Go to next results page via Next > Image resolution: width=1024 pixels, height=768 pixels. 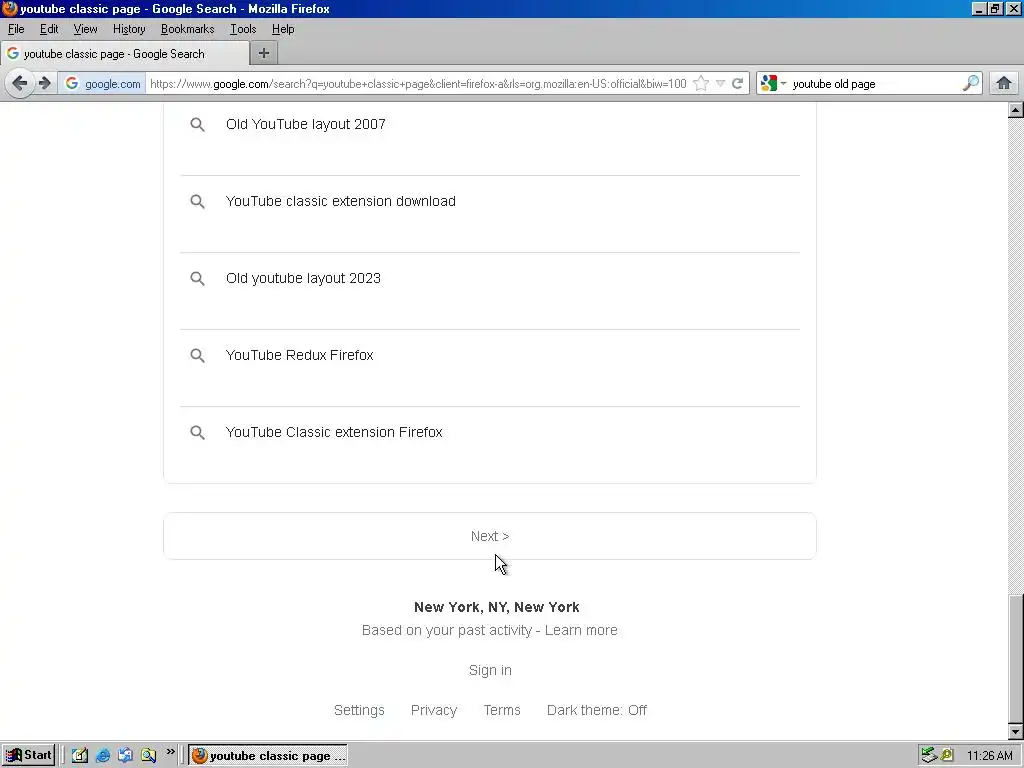[x=490, y=536]
